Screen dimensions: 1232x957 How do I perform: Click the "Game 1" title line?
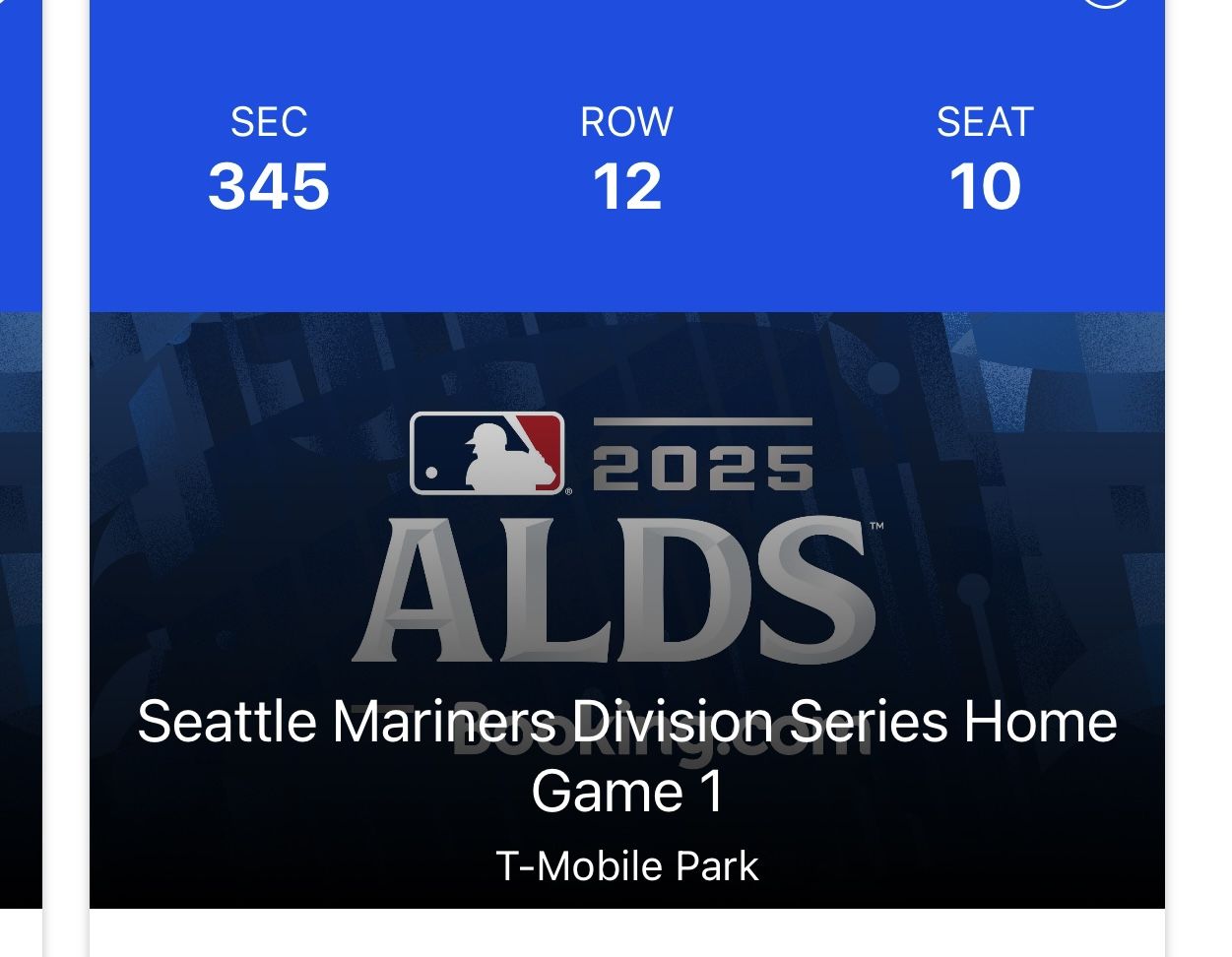pos(626,792)
